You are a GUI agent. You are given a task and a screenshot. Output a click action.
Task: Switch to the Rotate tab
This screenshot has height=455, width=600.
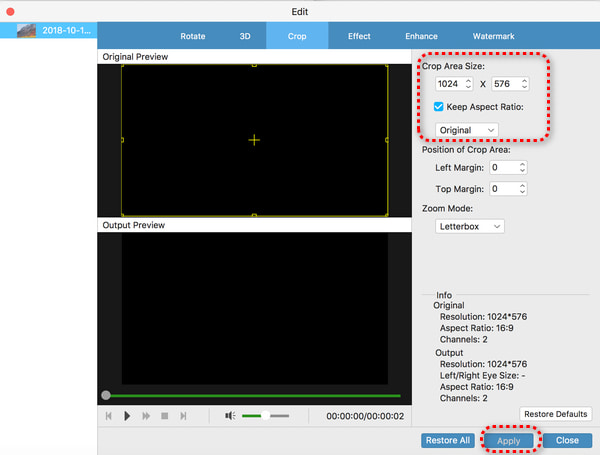point(193,36)
